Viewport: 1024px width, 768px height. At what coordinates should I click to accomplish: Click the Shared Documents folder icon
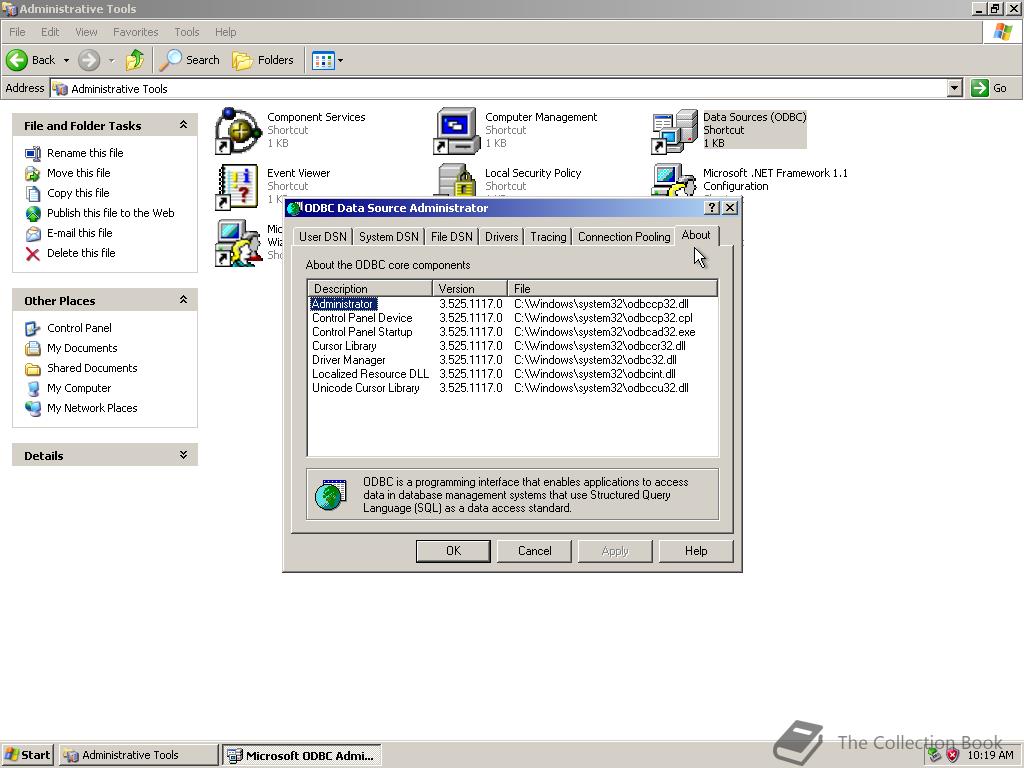coord(33,369)
